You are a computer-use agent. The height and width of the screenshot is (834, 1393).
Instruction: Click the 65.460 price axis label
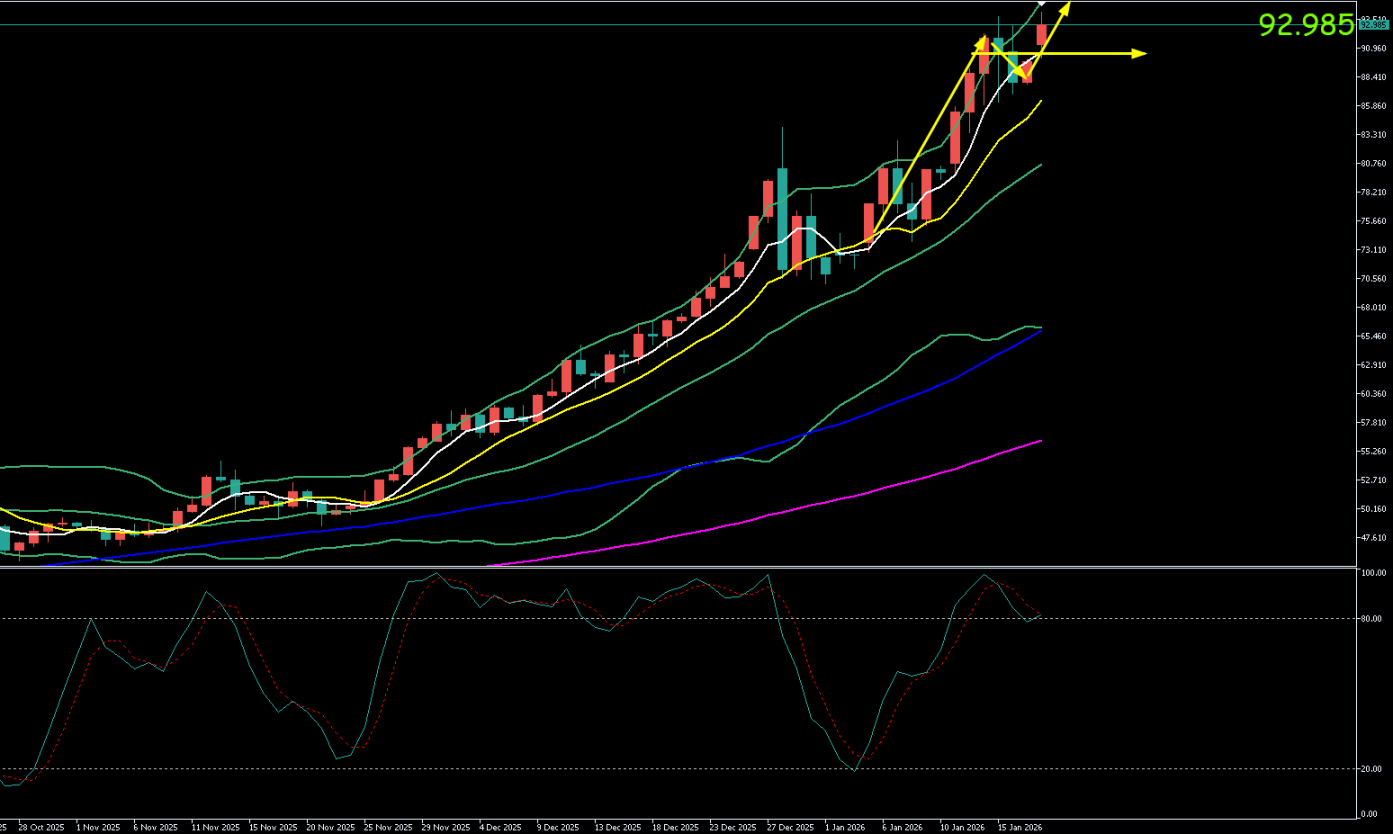pos(1371,336)
